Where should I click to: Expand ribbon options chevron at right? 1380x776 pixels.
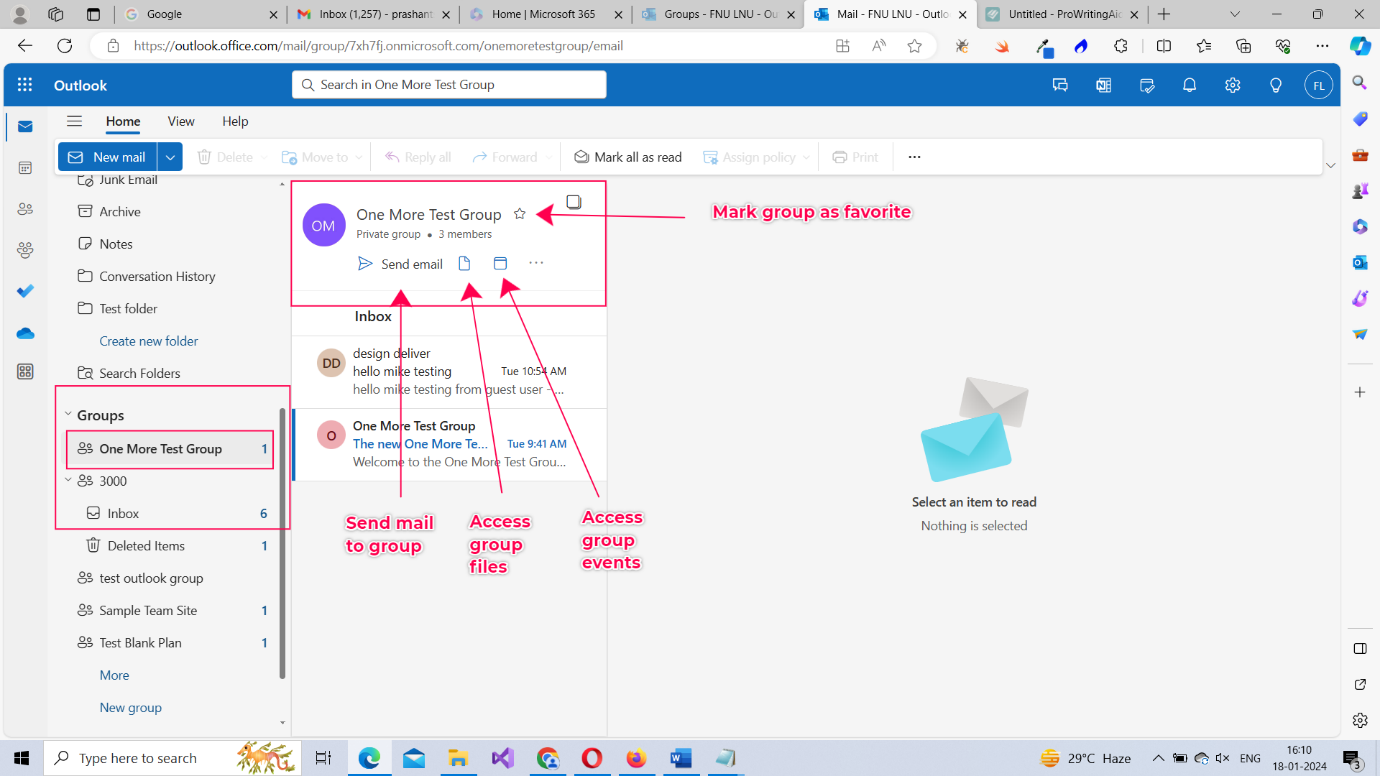(x=1330, y=166)
